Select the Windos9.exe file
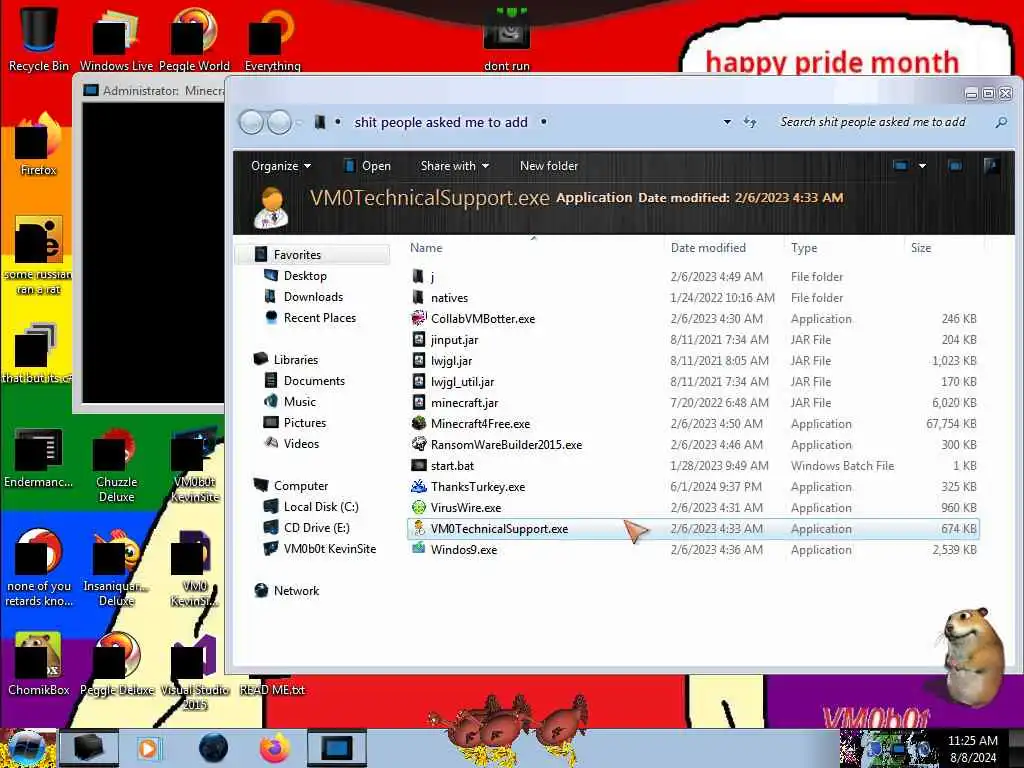This screenshot has height=768, width=1024. pos(692,550)
